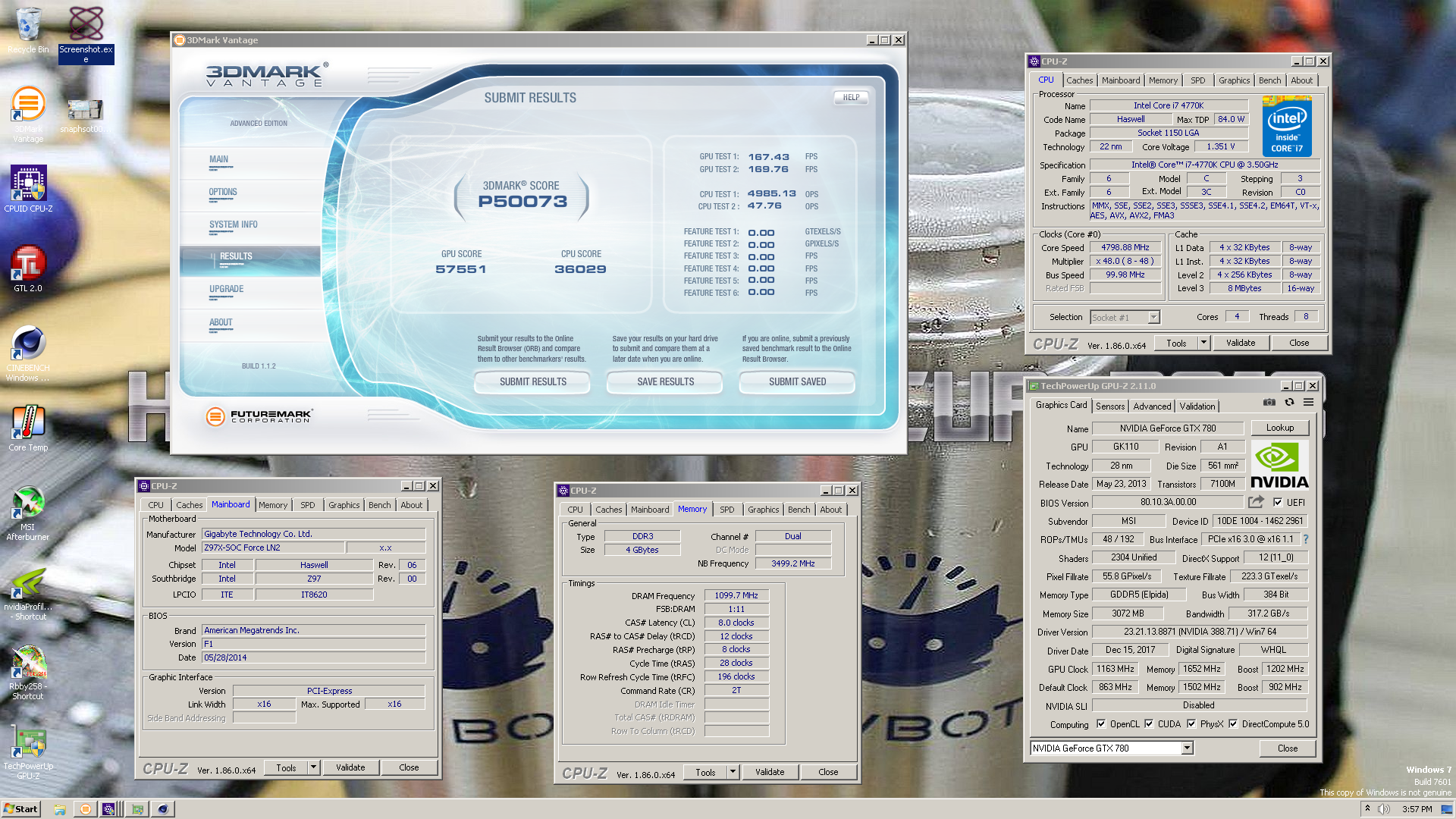The width and height of the screenshot is (1456, 819).
Task: Click UPGRADE in 3DMark sidebar
Action: 226,290
